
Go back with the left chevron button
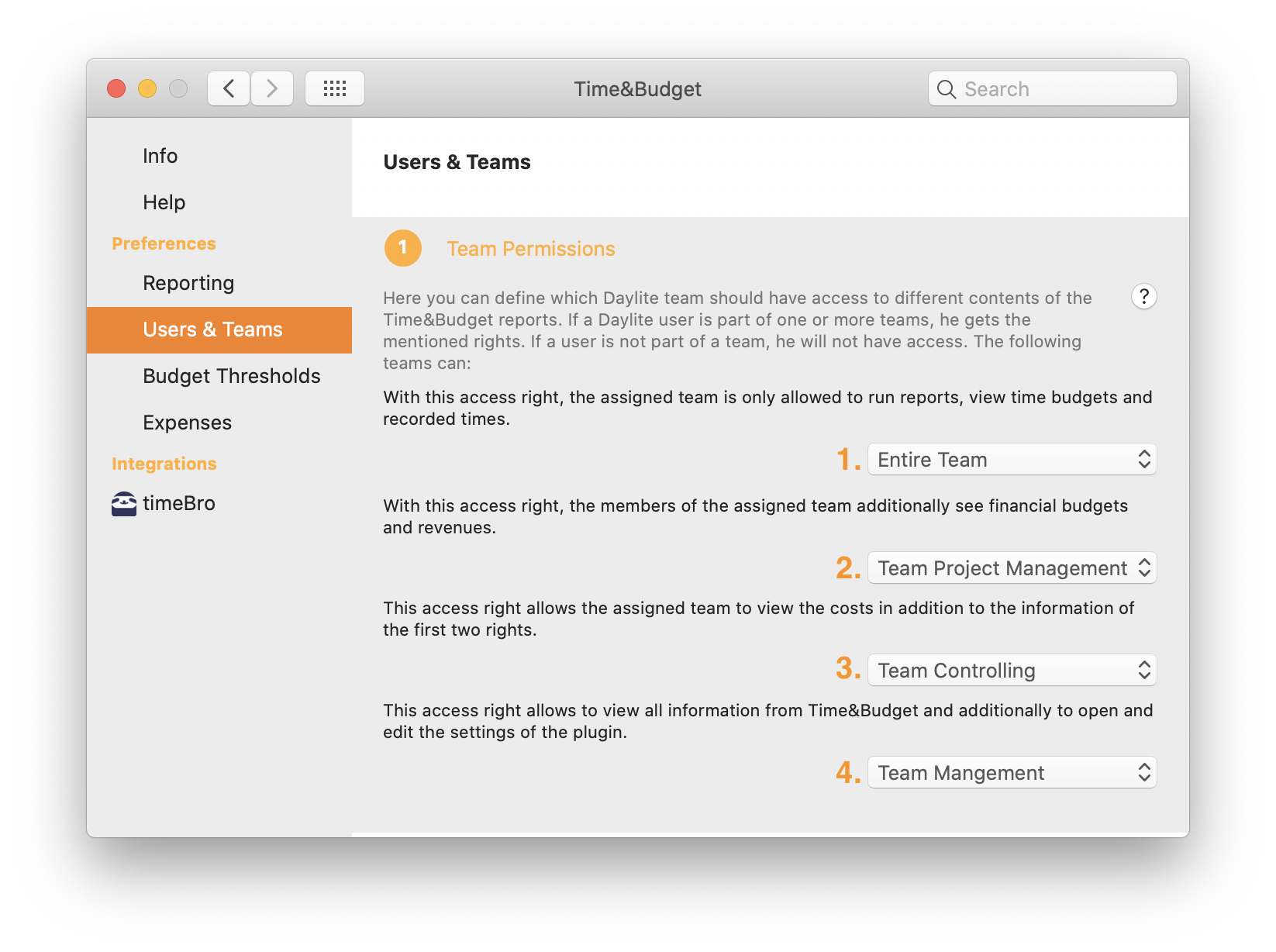click(x=229, y=88)
